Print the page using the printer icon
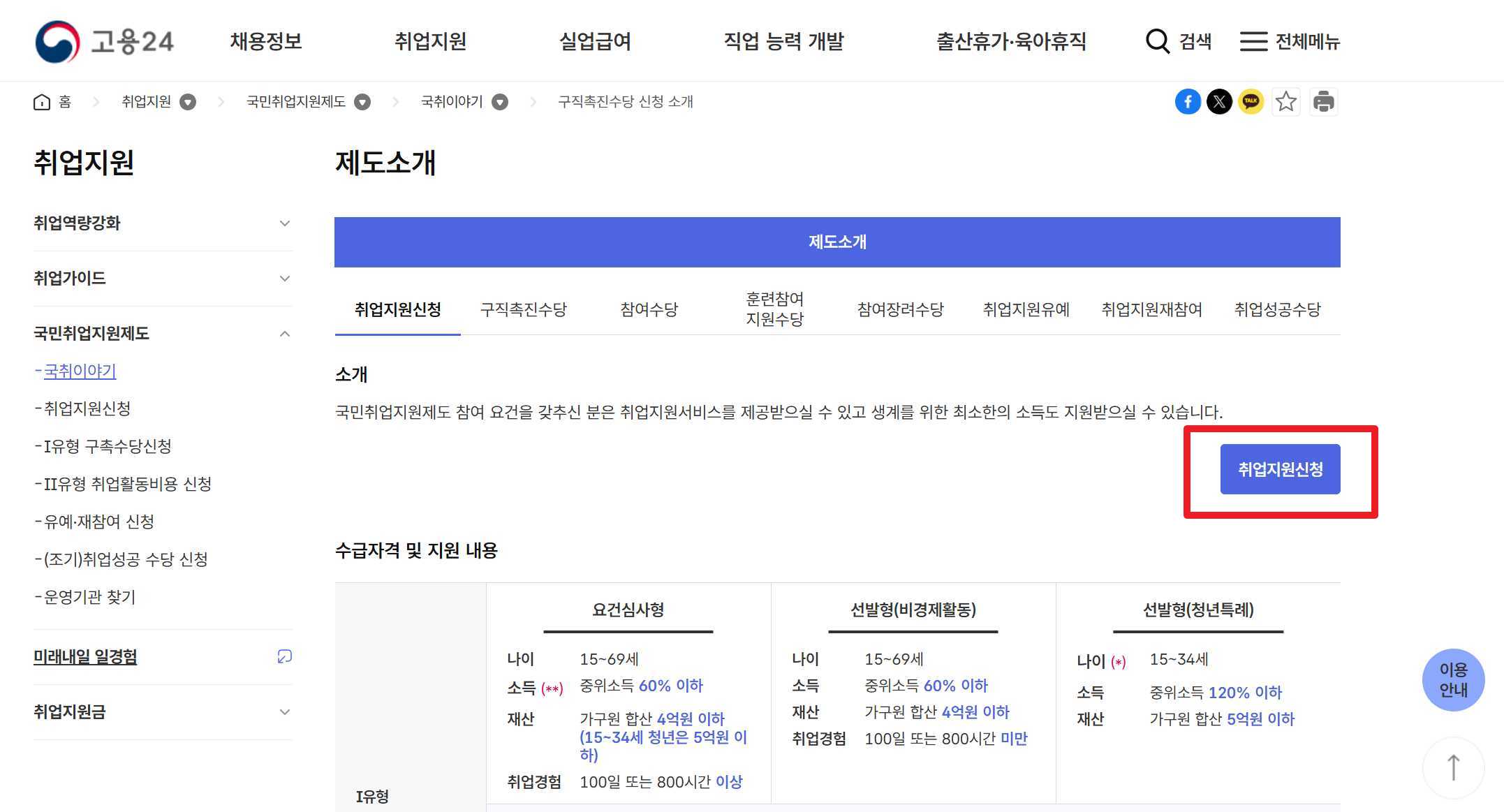 1323,101
